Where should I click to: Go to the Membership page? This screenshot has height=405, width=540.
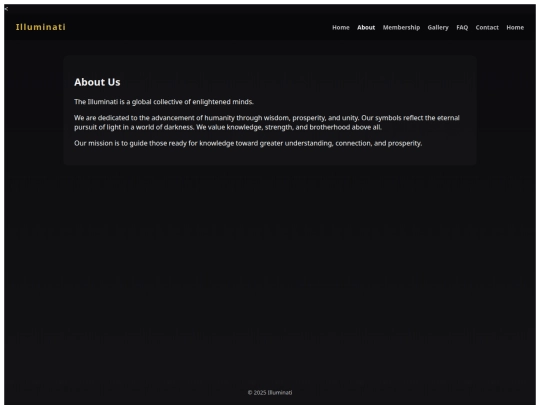pos(401,28)
